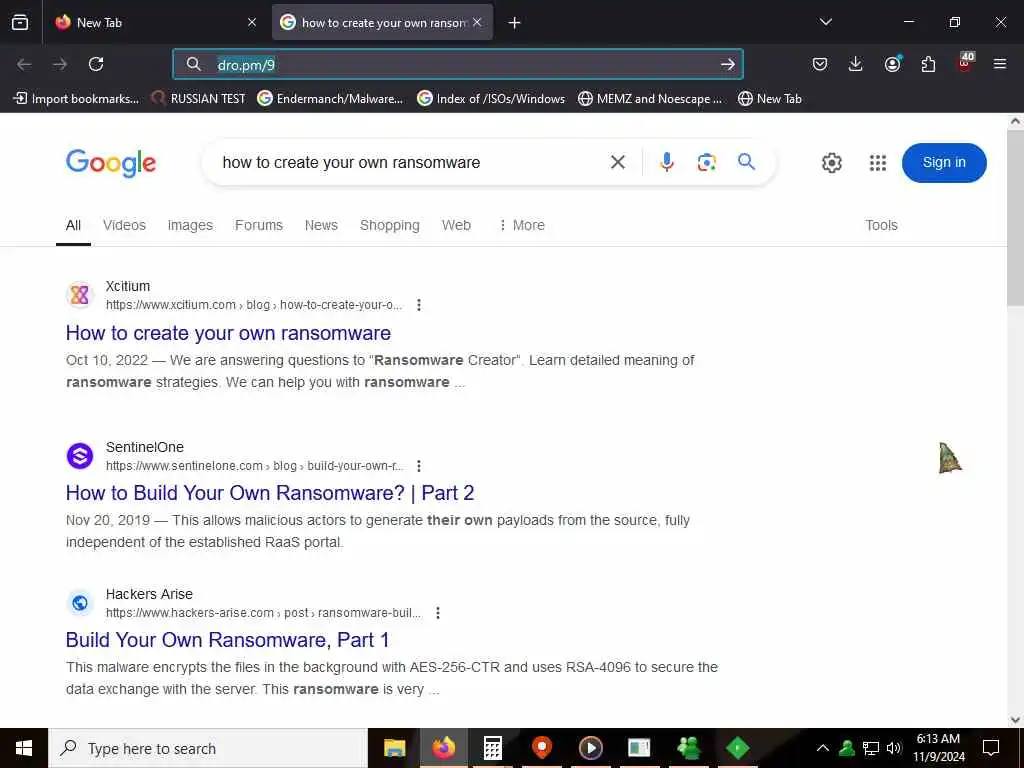
Task: Open more options for Hackers Arise result
Action: pos(438,613)
